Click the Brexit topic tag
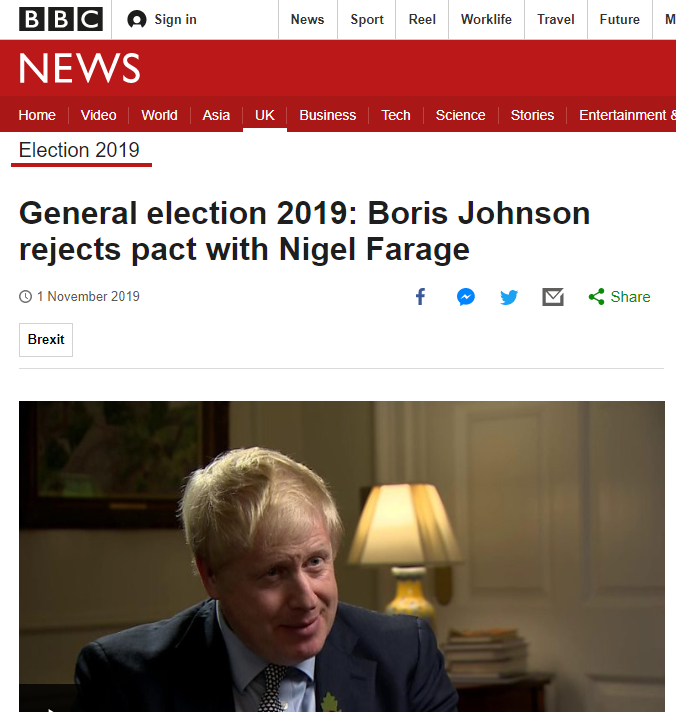The height and width of the screenshot is (712, 676). point(46,340)
